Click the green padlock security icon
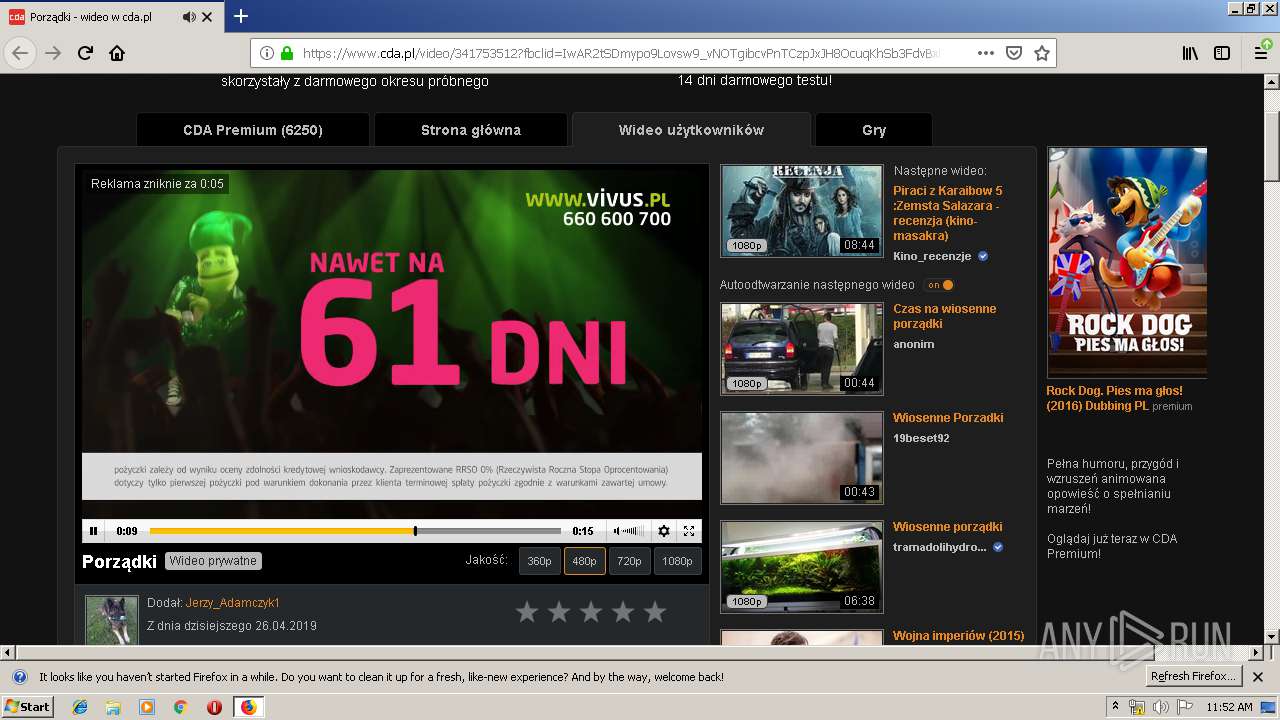The width and height of the screenshot is (1280, 720). (287, 53)
